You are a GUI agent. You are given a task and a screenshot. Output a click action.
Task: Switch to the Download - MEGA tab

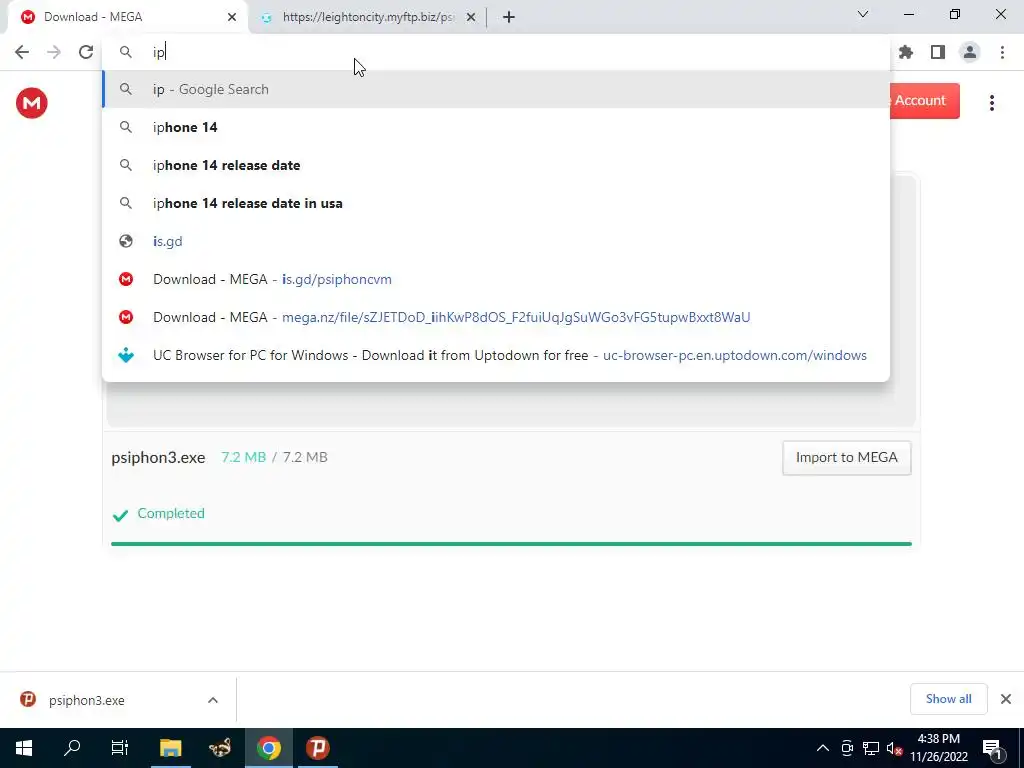click(128, 17)
